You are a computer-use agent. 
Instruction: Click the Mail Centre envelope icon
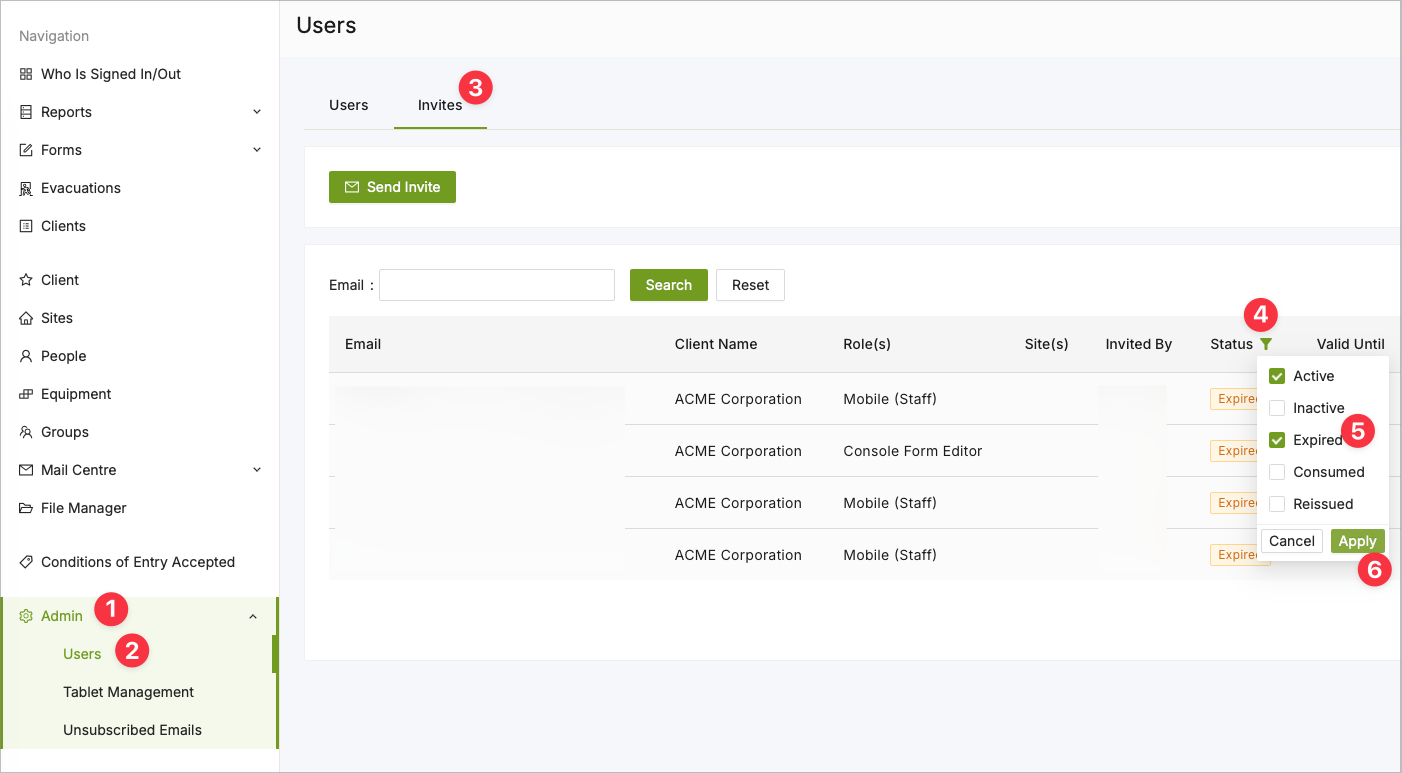point(26,470)
